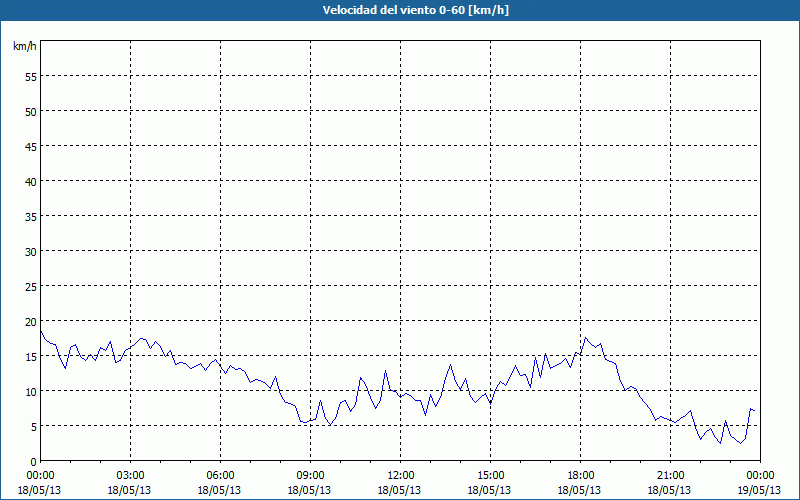Click the '00:00' time label dated 19/05/13

click(x=760, y=476)
